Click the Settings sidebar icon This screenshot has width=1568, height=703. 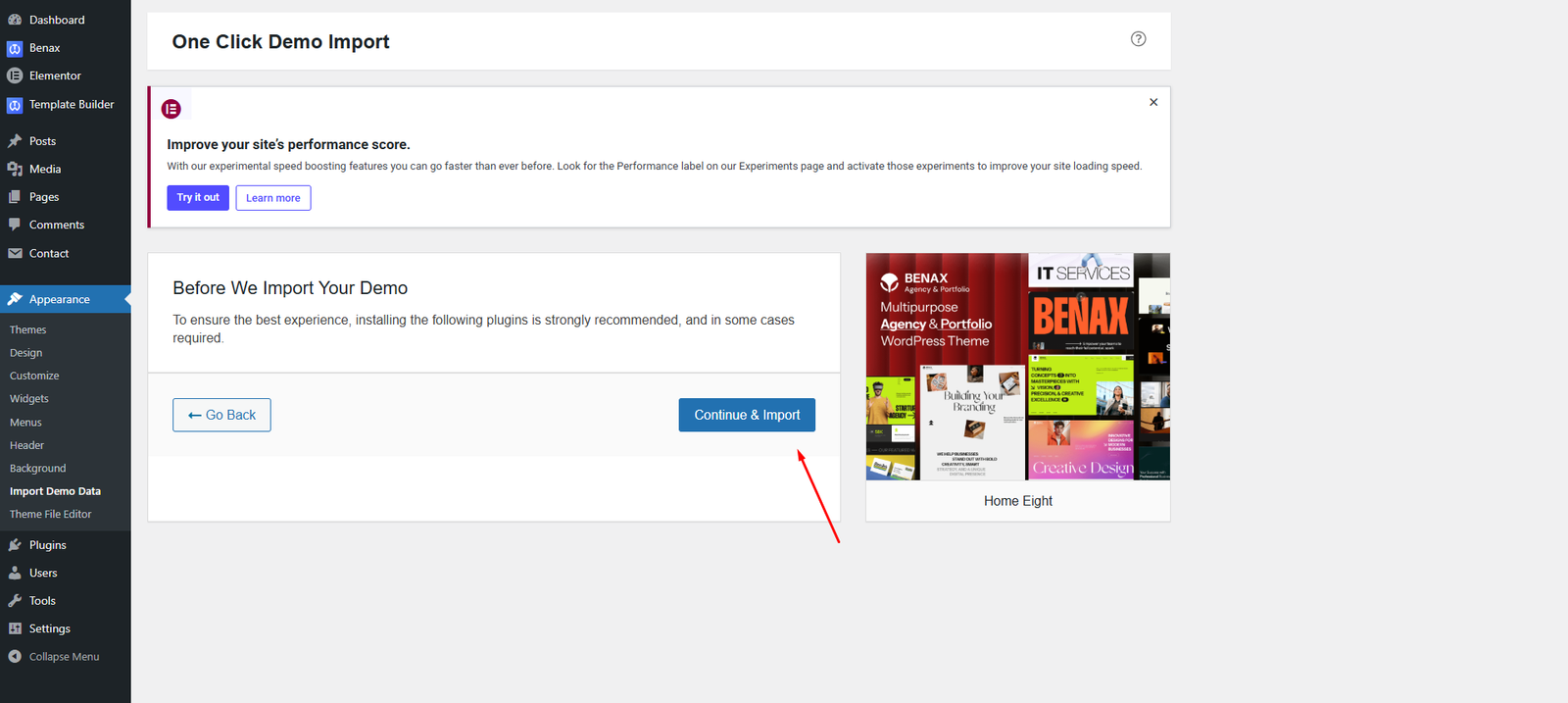[15, 628]
